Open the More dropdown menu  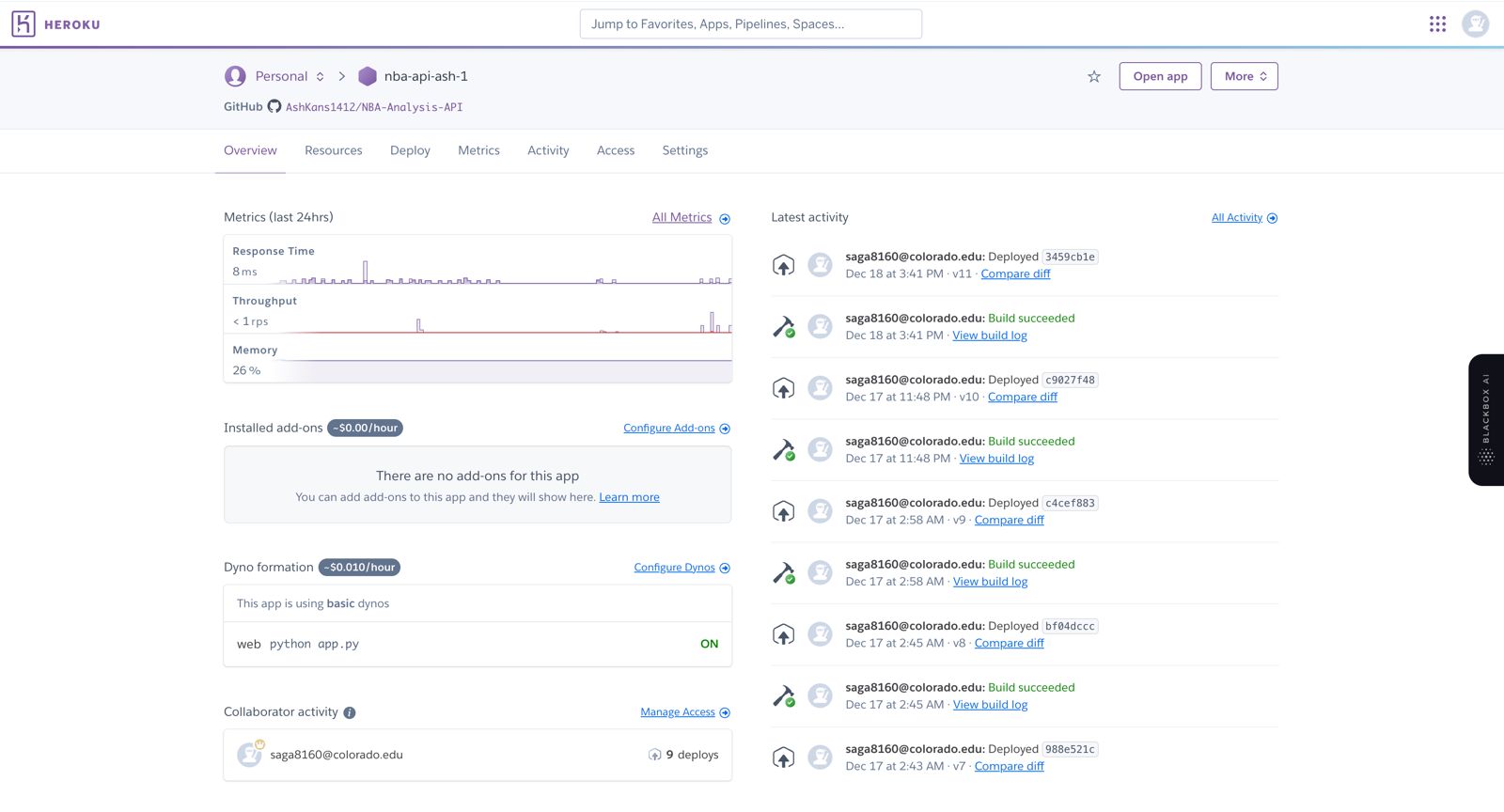1245,76
